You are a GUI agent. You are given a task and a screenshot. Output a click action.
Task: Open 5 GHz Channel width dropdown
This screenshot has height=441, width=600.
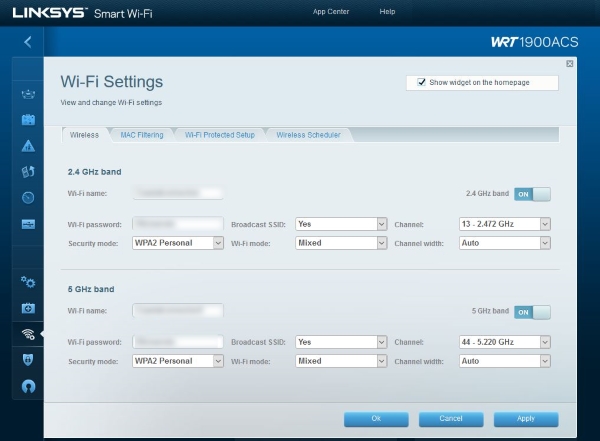pyautogui.click(x=505, y=361)
